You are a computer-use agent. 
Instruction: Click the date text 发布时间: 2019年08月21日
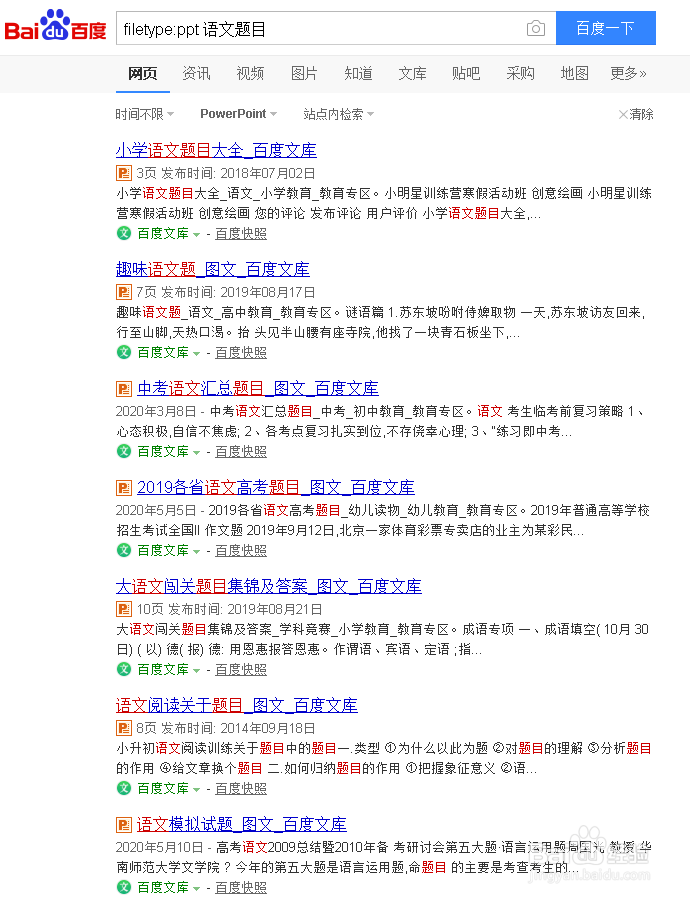[x=245, y=609]
